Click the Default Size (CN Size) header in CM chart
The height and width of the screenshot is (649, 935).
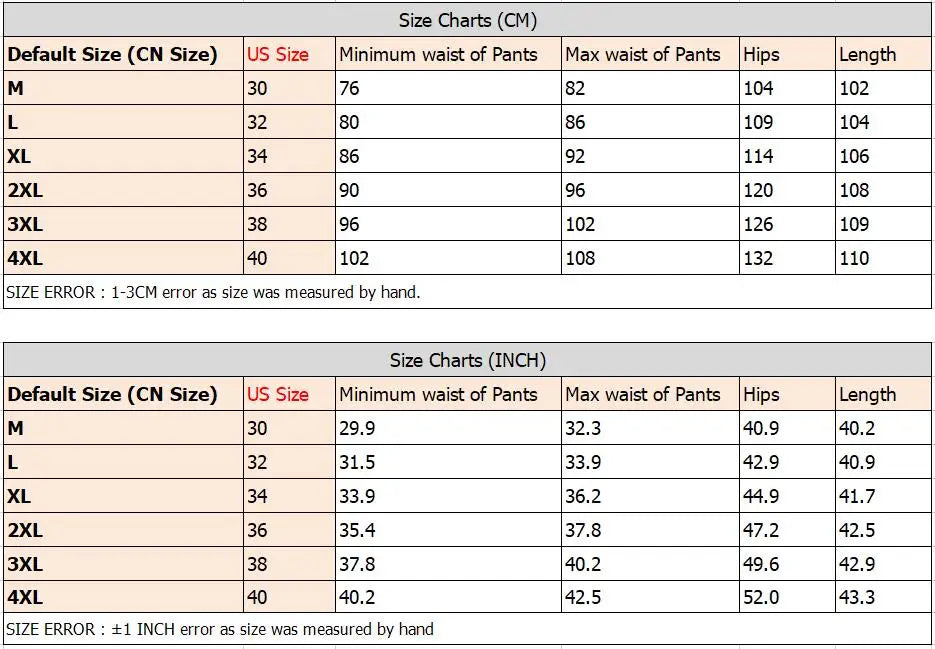112,54
